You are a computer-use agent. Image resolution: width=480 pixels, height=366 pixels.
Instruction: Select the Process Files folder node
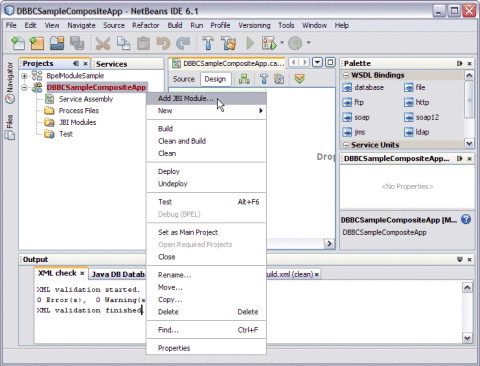(x=79, y=111)
